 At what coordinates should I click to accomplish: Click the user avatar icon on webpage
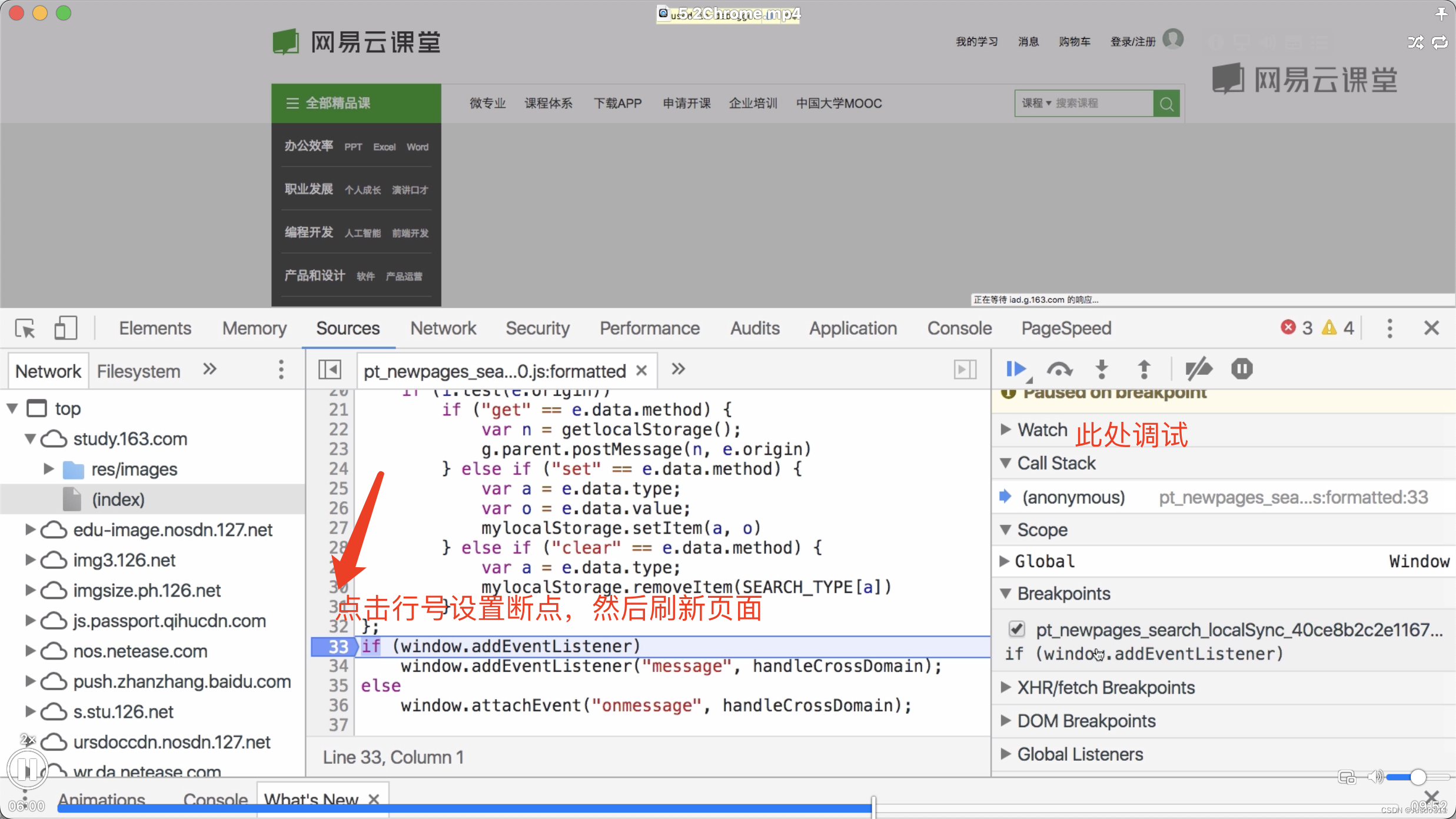(x=1173, y=39)
